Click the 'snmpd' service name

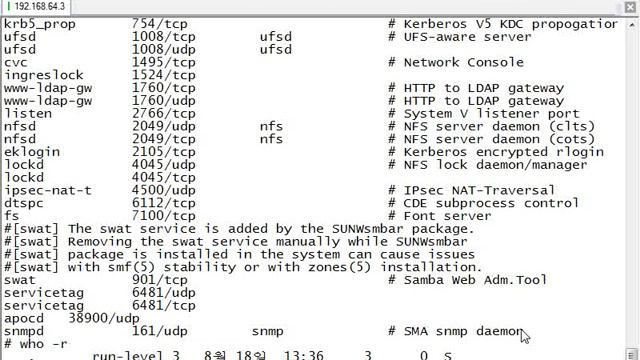(24, 331)
